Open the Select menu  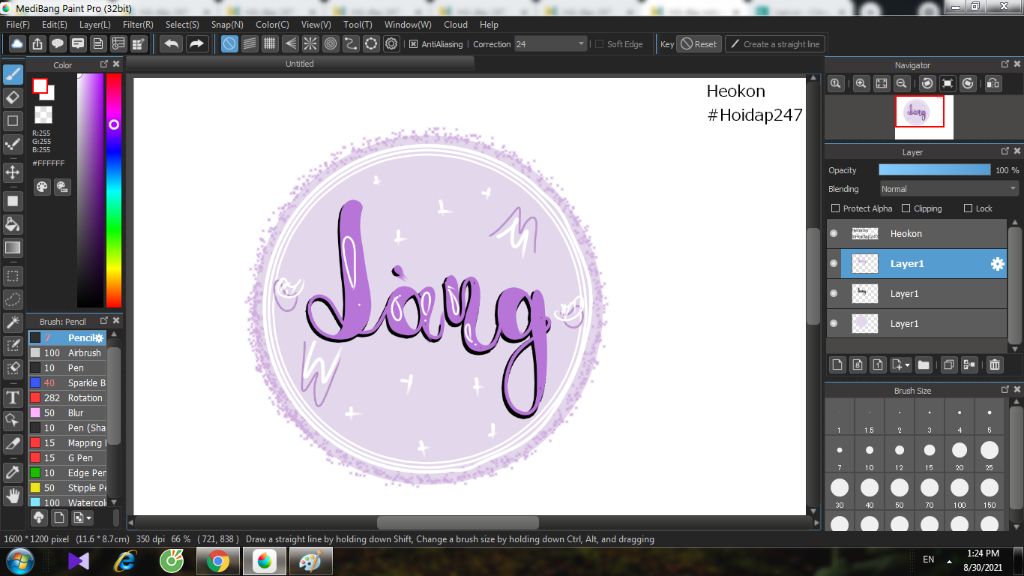click(x=182, y=24)
